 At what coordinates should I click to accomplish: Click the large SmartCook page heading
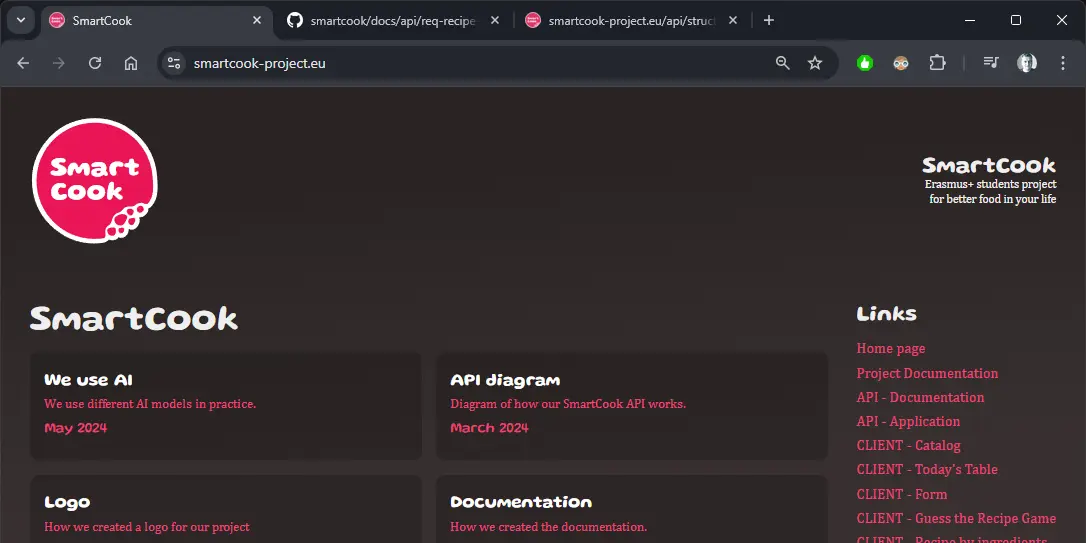[134, 319]
